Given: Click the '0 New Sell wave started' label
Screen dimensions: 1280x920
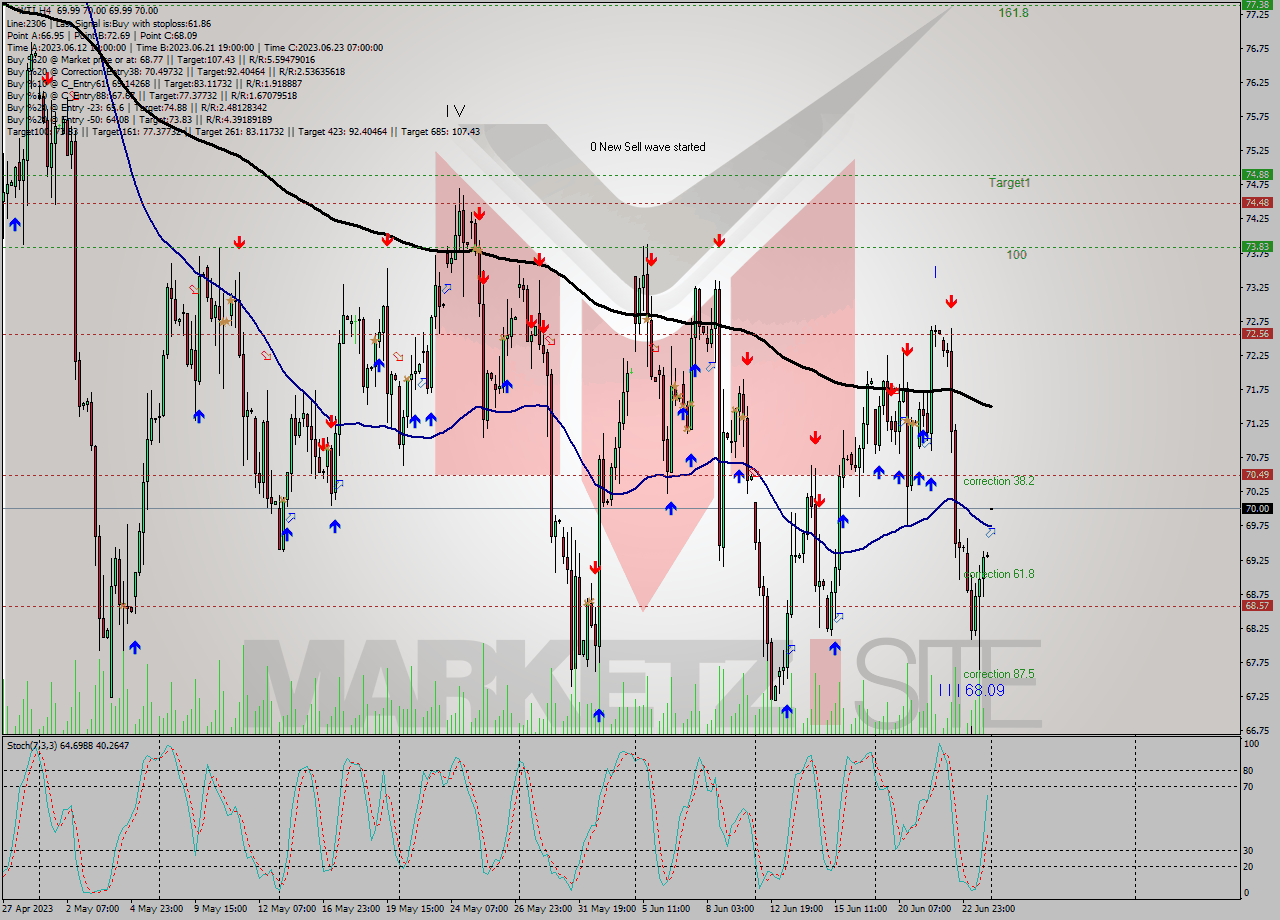Looking at the screenshot, I should click(x=647, y=147).
